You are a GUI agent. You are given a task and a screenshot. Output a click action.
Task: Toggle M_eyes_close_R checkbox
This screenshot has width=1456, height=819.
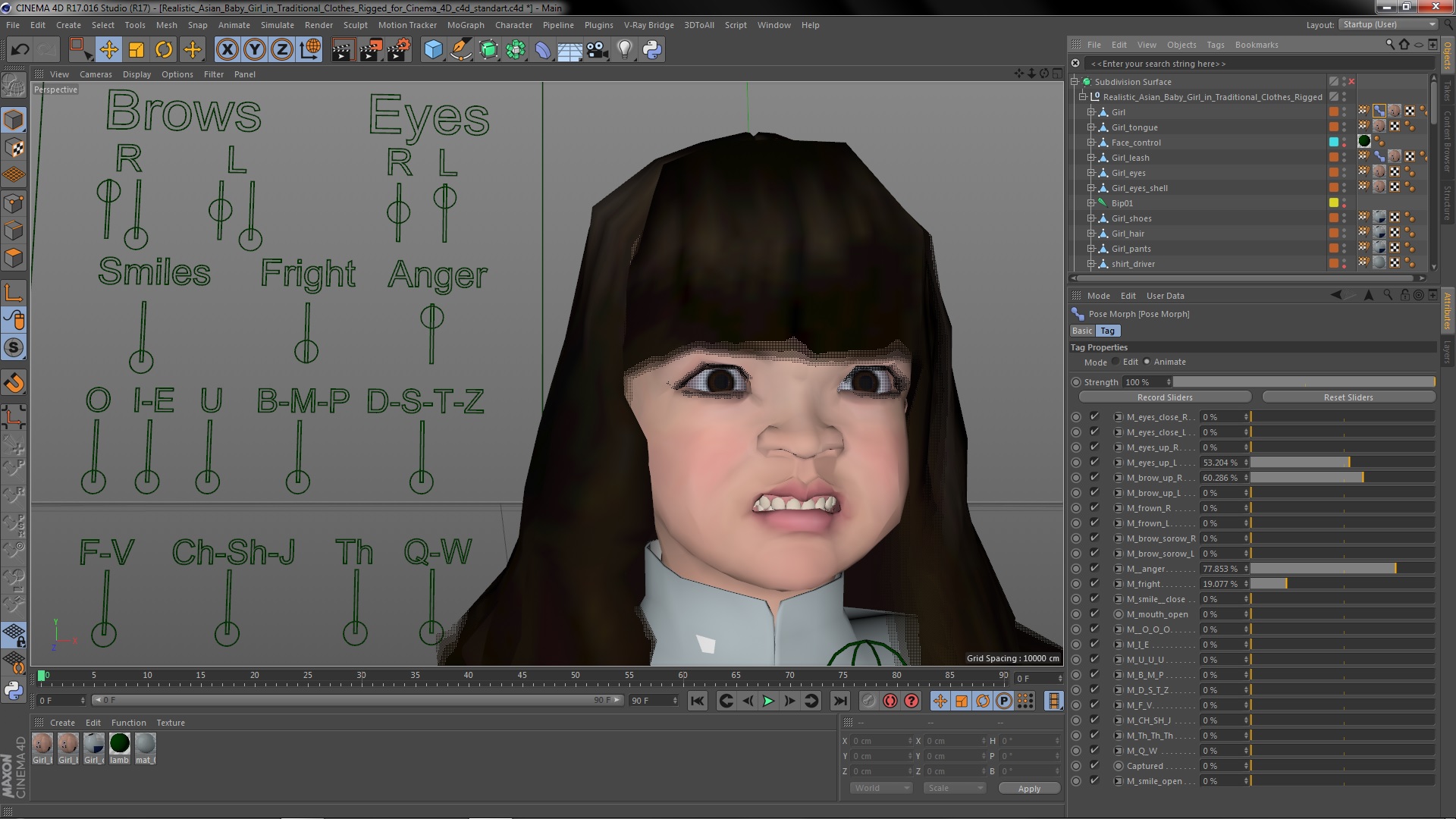(1094, 416)
